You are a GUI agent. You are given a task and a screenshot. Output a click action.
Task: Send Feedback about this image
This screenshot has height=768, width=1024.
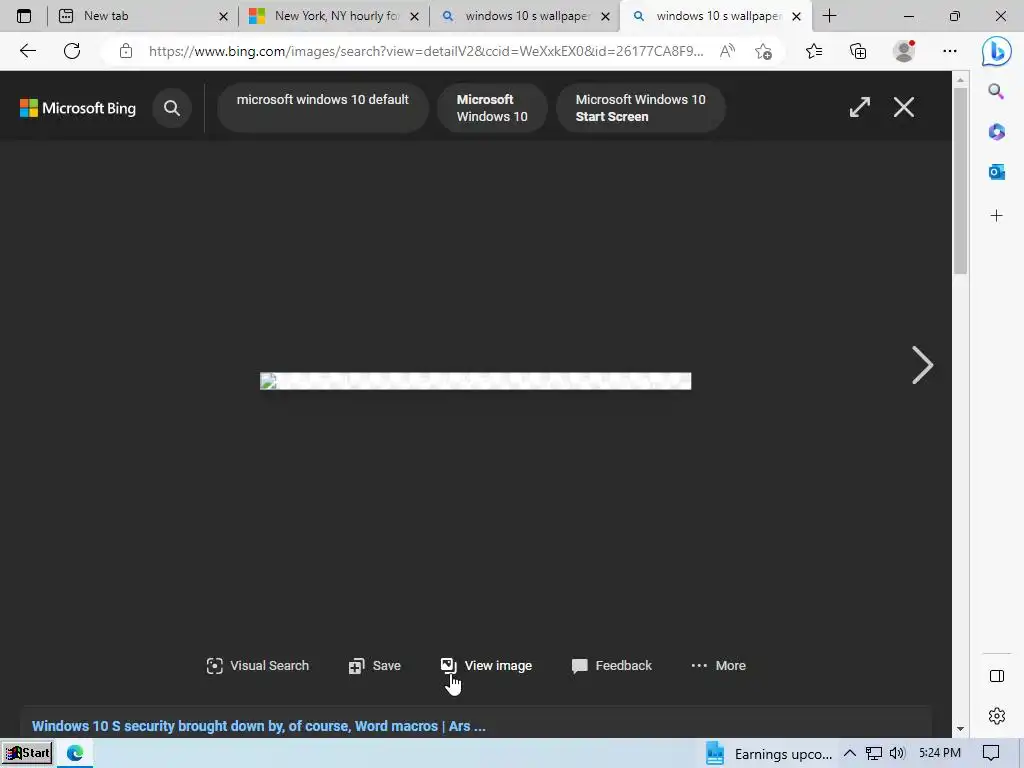pos(611,665)
